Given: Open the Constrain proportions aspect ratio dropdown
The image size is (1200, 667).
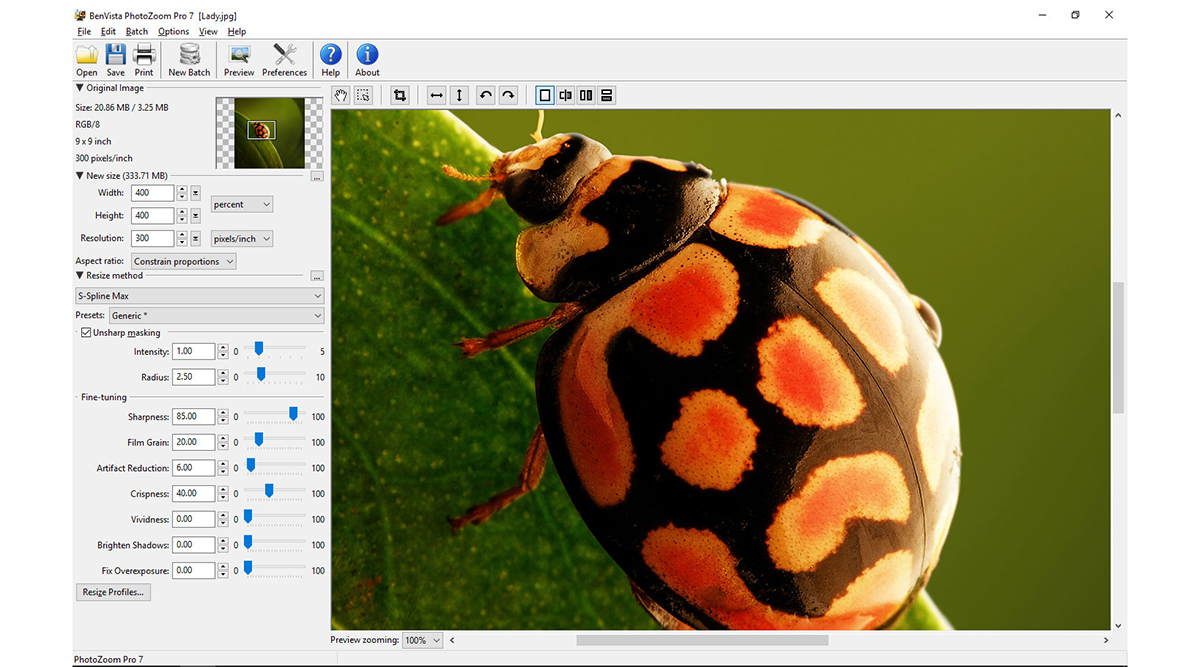Looking at the screenshot, I should [x=228, y=260].
